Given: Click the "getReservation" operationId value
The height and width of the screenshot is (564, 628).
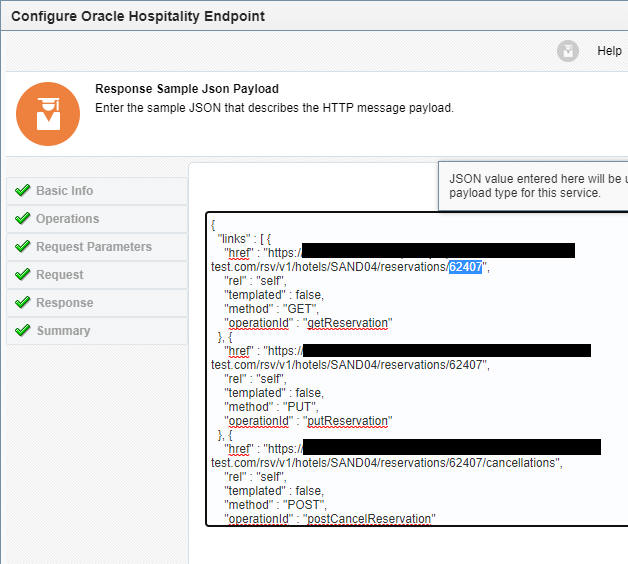Looking at the screenshot, I should click(348, 323).
